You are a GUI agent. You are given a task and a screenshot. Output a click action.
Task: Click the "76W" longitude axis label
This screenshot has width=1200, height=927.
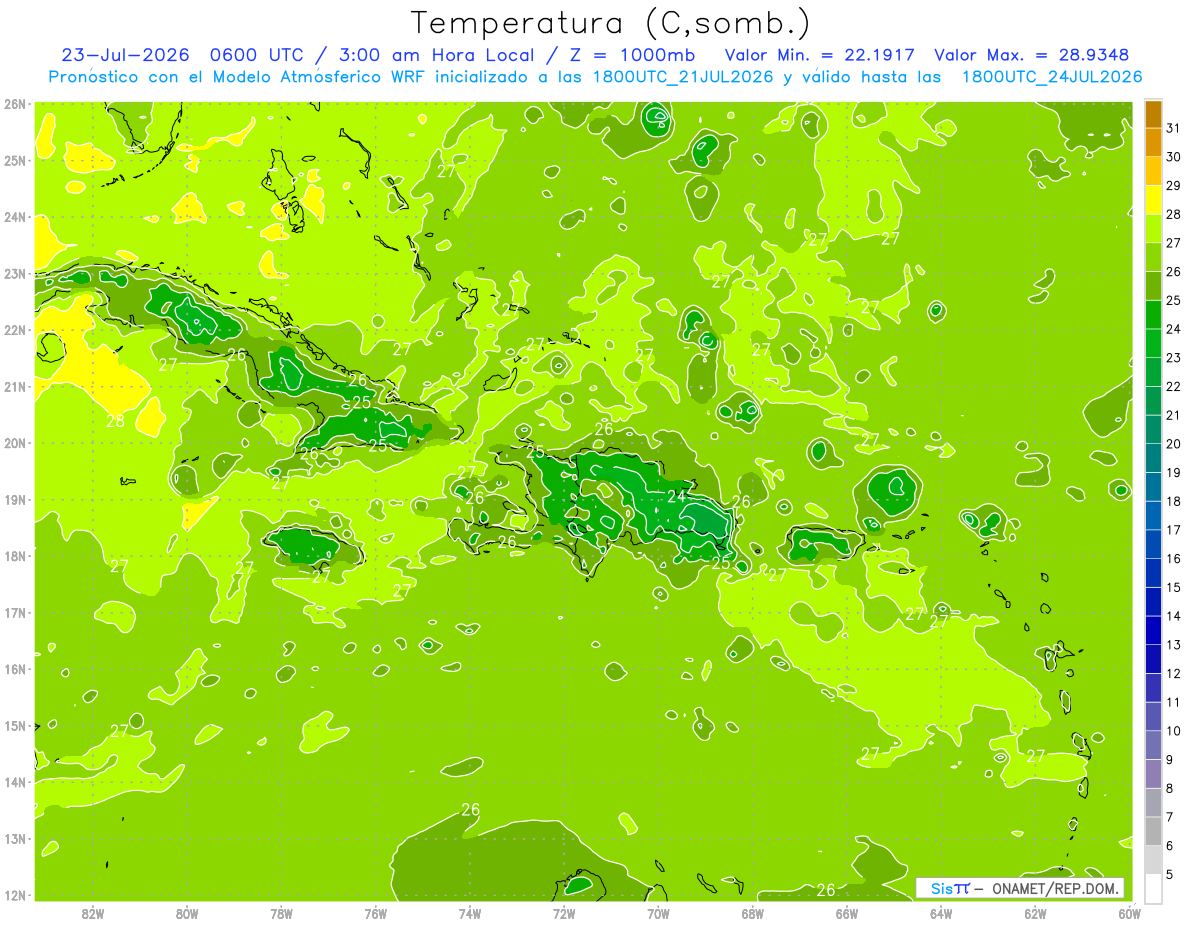point(376,913)
